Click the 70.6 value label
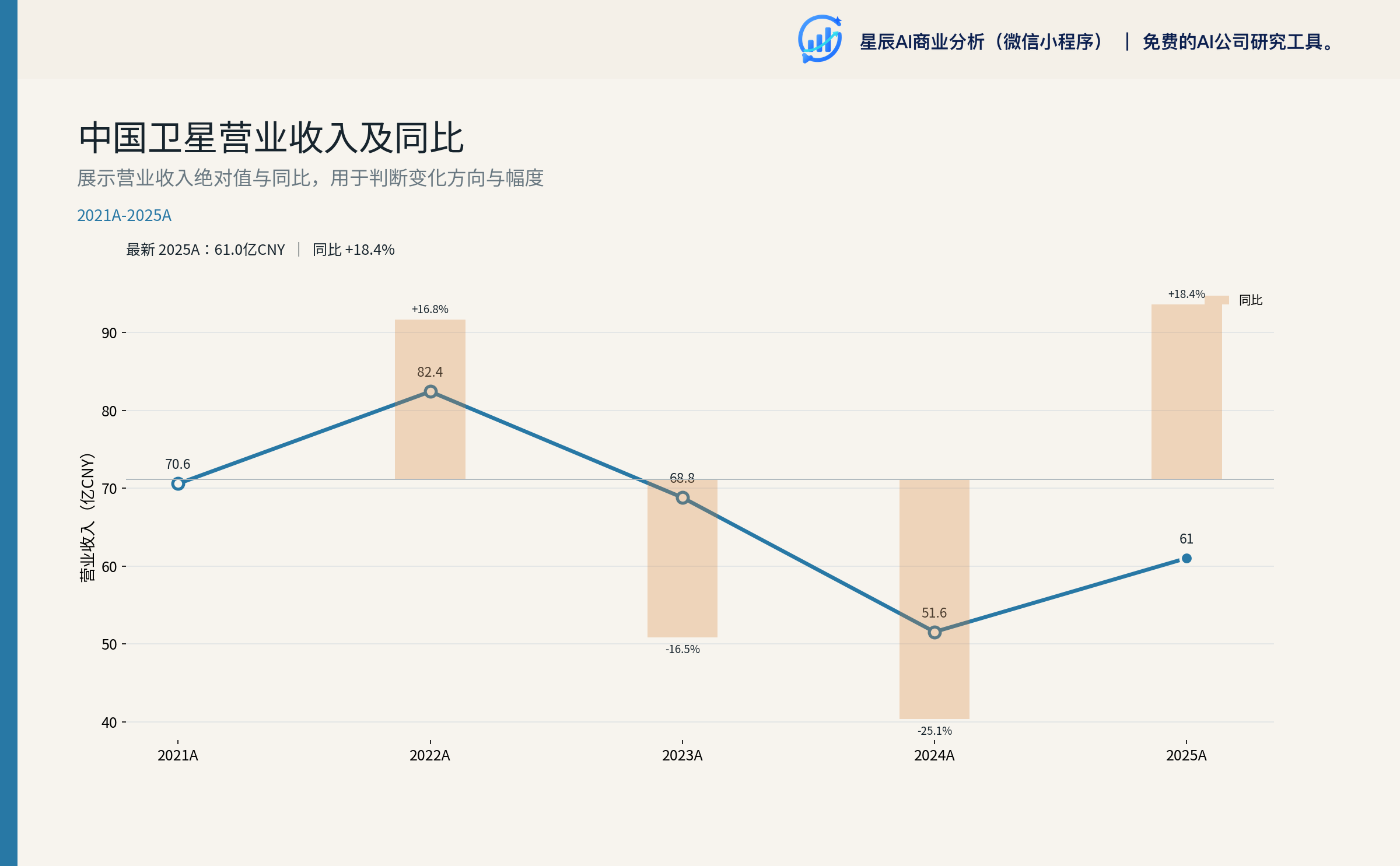 click(178, 464)
